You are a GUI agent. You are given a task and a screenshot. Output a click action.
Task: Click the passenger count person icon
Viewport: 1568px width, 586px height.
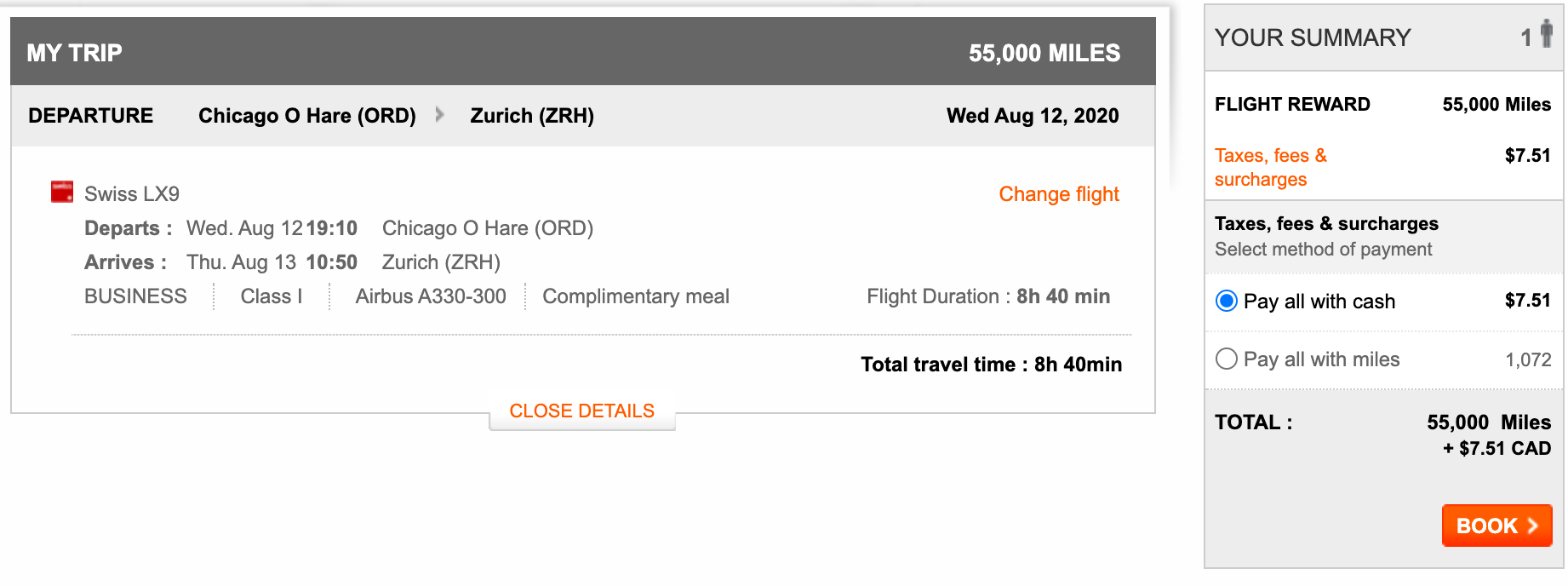tap(1546, 35)
